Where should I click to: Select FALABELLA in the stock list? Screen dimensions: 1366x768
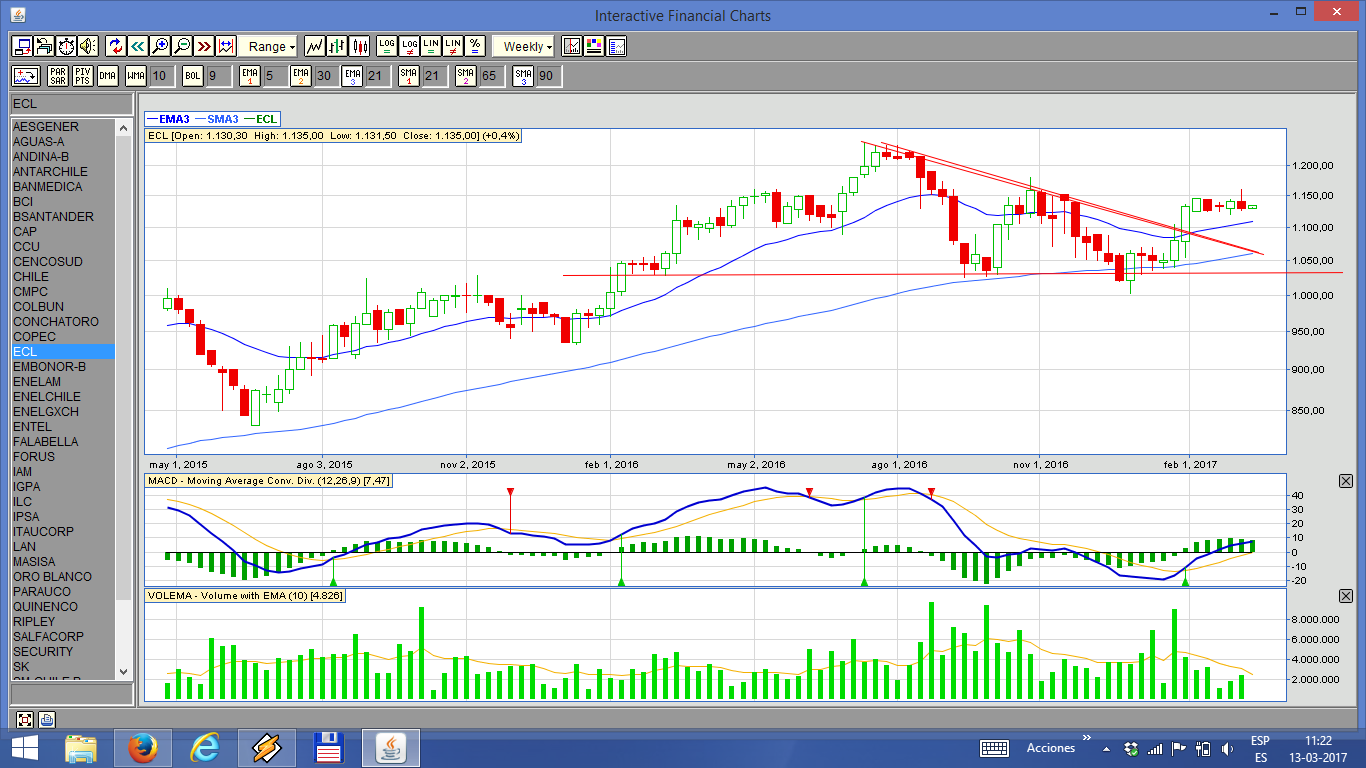click(45, 442)
